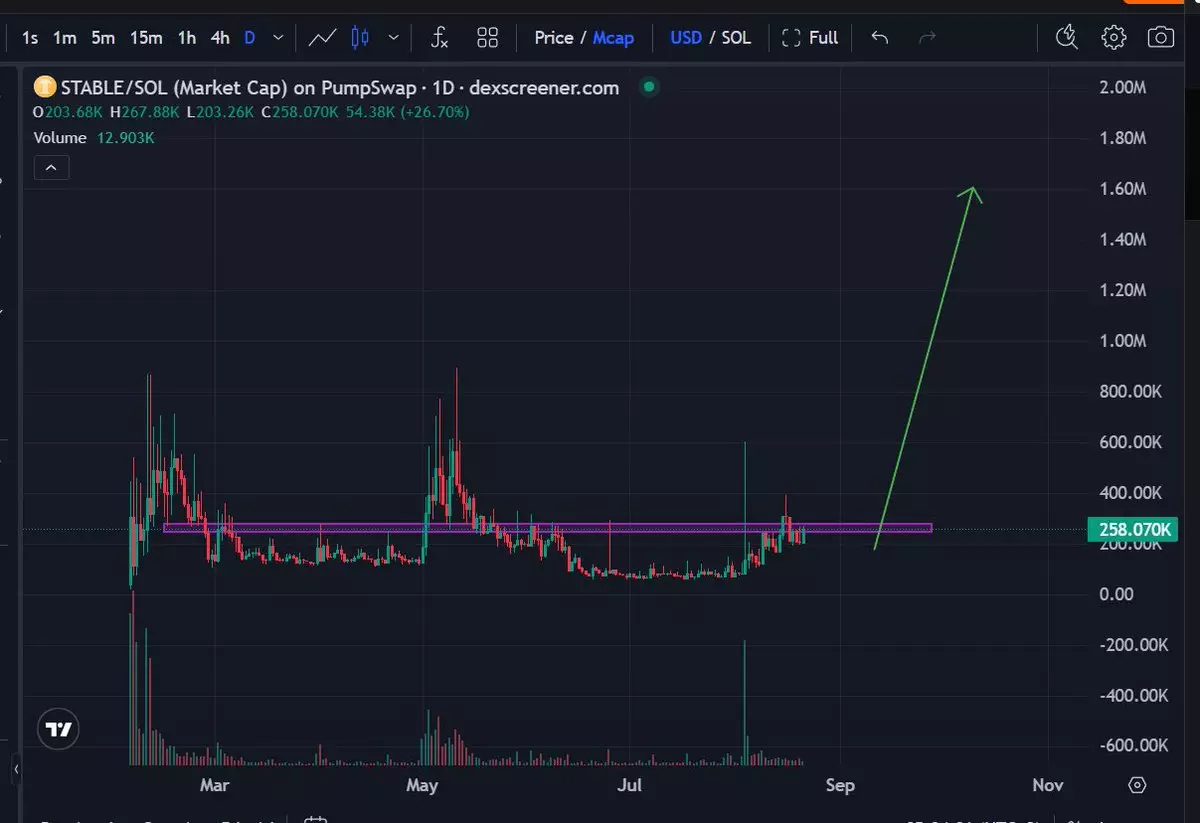Switch to line chart style icon

point(322,38)
